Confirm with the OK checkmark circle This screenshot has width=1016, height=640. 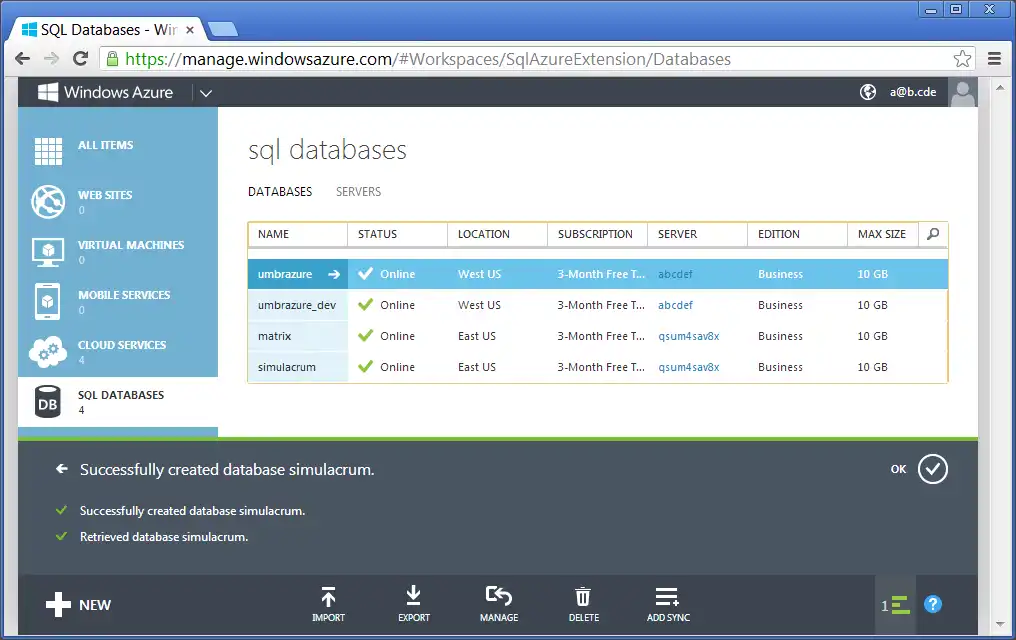(x=932, y=469)
